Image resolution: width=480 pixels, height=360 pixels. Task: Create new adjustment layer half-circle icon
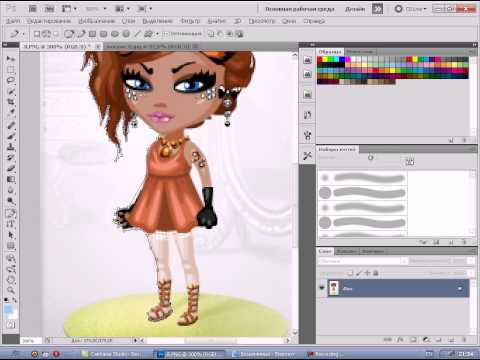click(x=426, y=340)
